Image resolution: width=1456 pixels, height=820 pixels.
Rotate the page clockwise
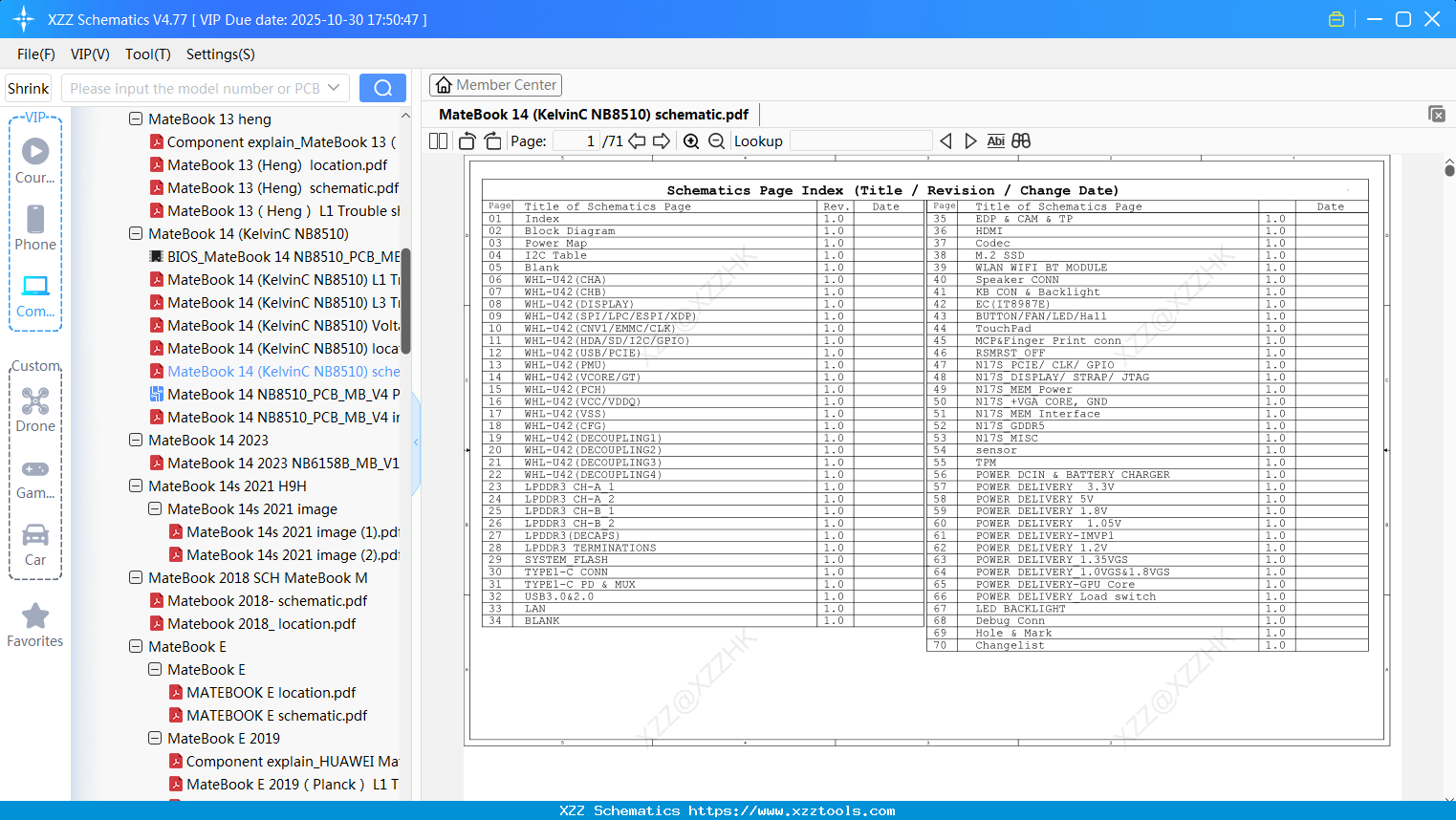(x=492, y=141)
